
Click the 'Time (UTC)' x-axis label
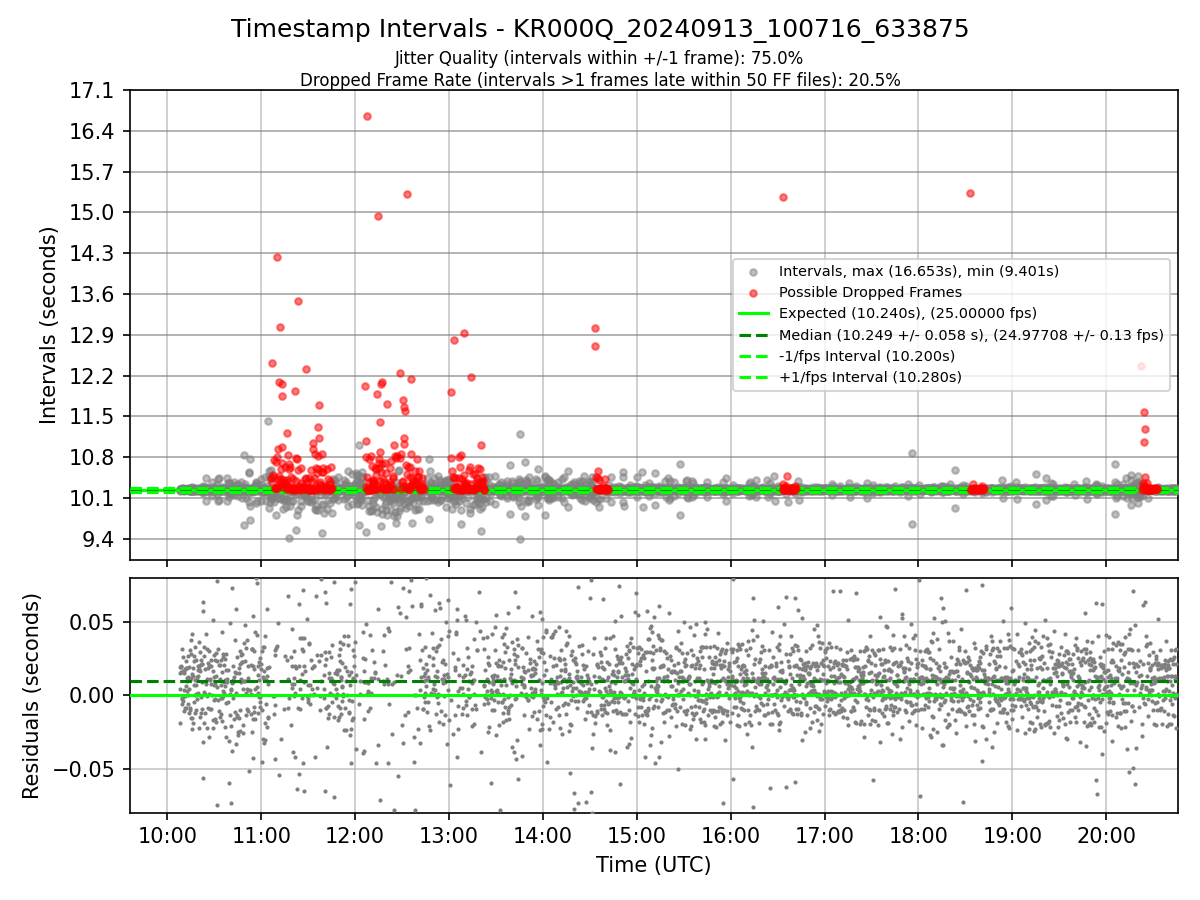[653, 865]
